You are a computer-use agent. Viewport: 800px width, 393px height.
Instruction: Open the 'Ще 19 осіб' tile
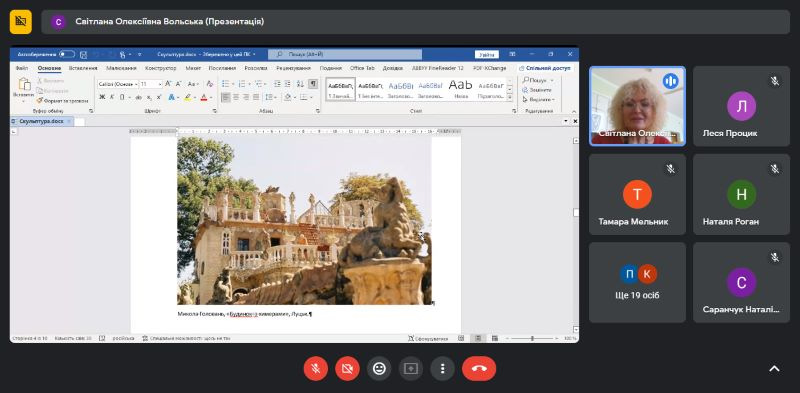(637, 282)
